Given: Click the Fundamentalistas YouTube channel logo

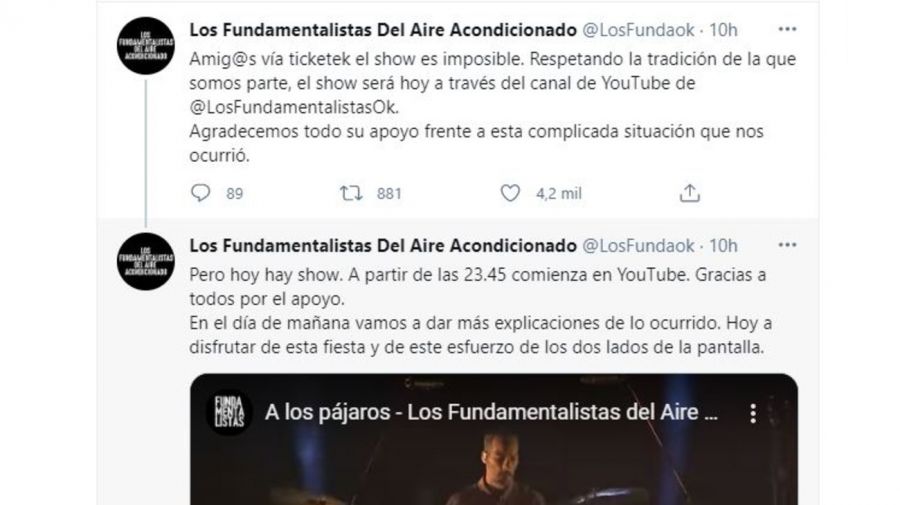Looking at the screenshot, I should click(230, 412).
